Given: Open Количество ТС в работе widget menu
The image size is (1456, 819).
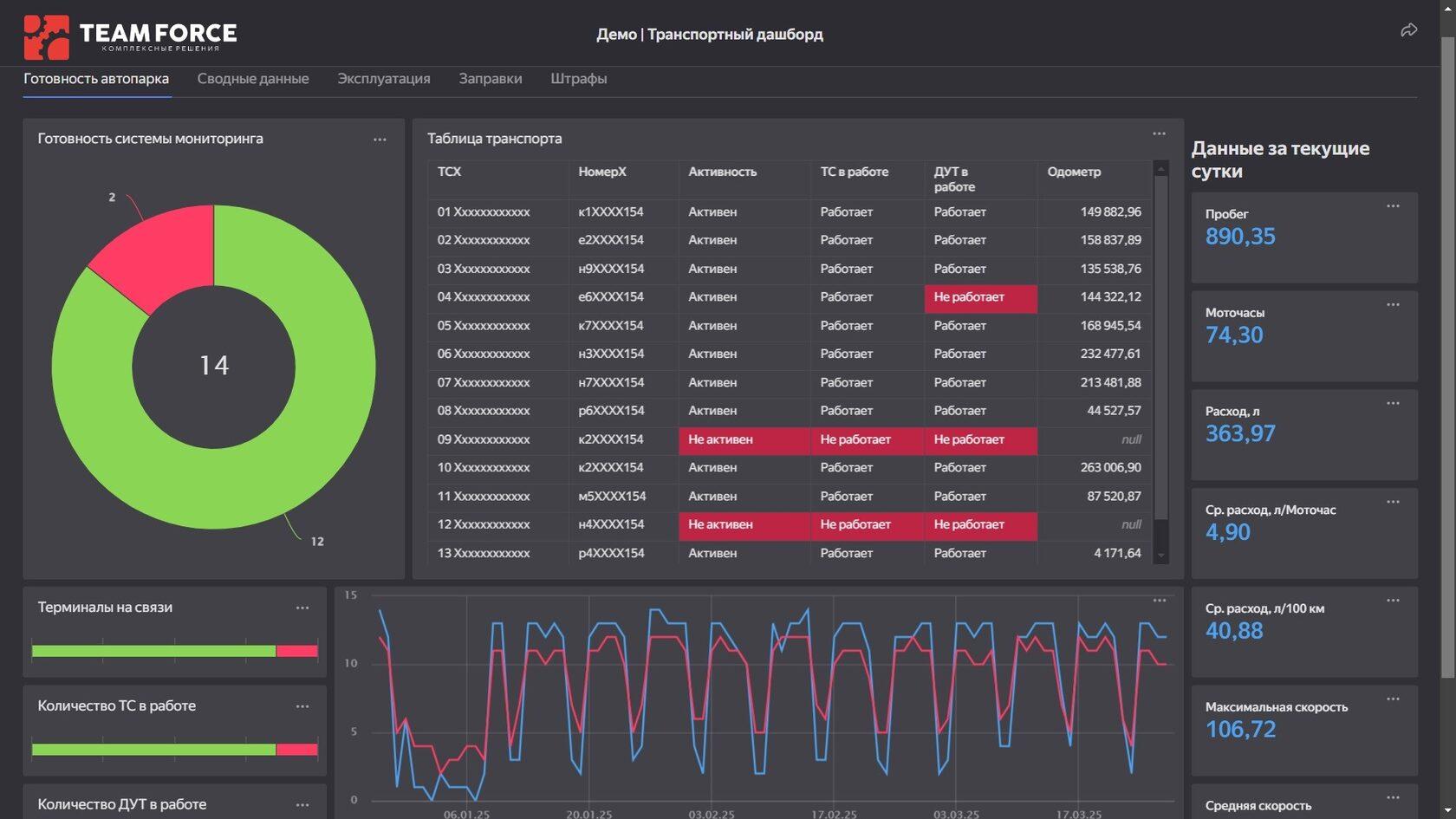Looking at the screenshot, I should [302, 707].
